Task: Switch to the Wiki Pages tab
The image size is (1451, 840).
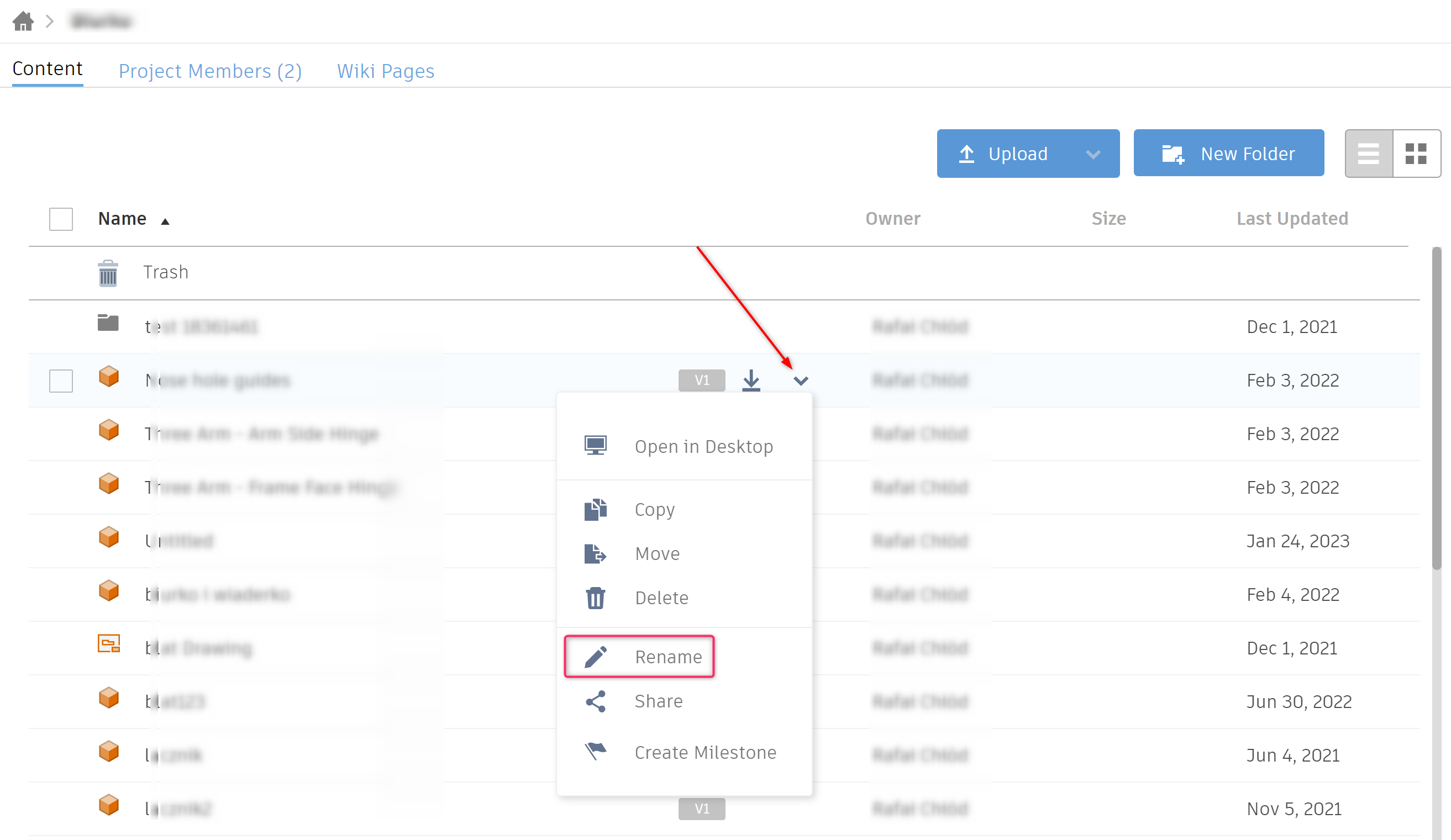Action: (x=385, y=71)
